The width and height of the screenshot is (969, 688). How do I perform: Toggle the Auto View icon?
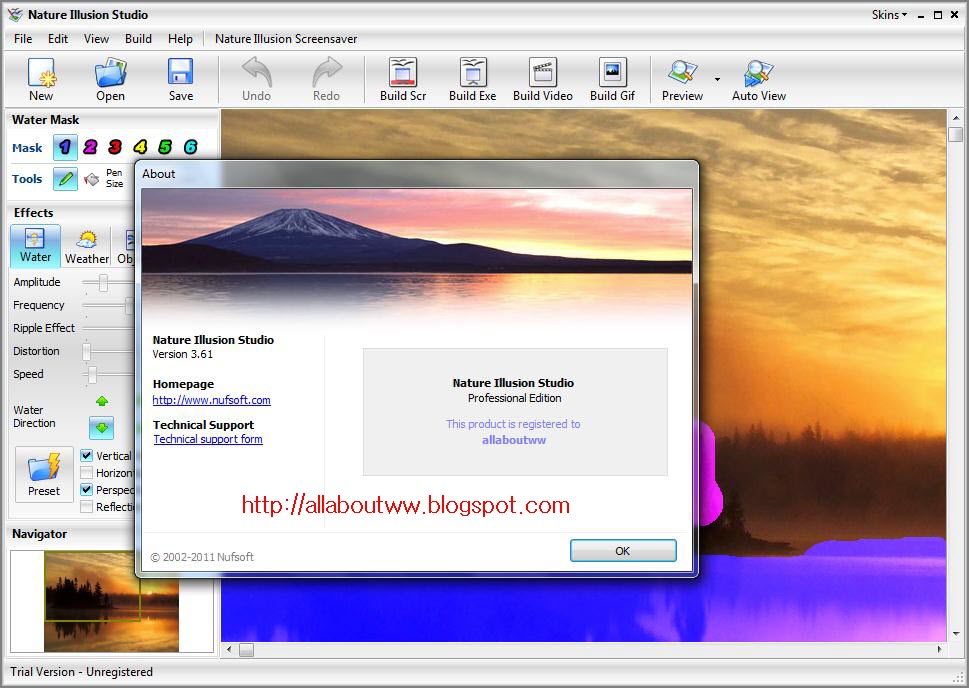click(x=759, y=73)
